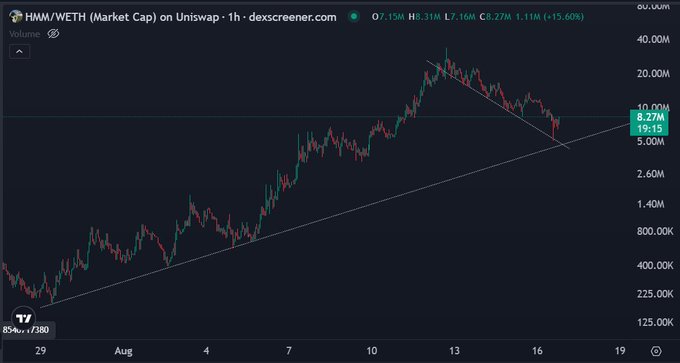Open the TradingView logo link
680x363 pixels.
pyautogui.click(x=22, y=319)
